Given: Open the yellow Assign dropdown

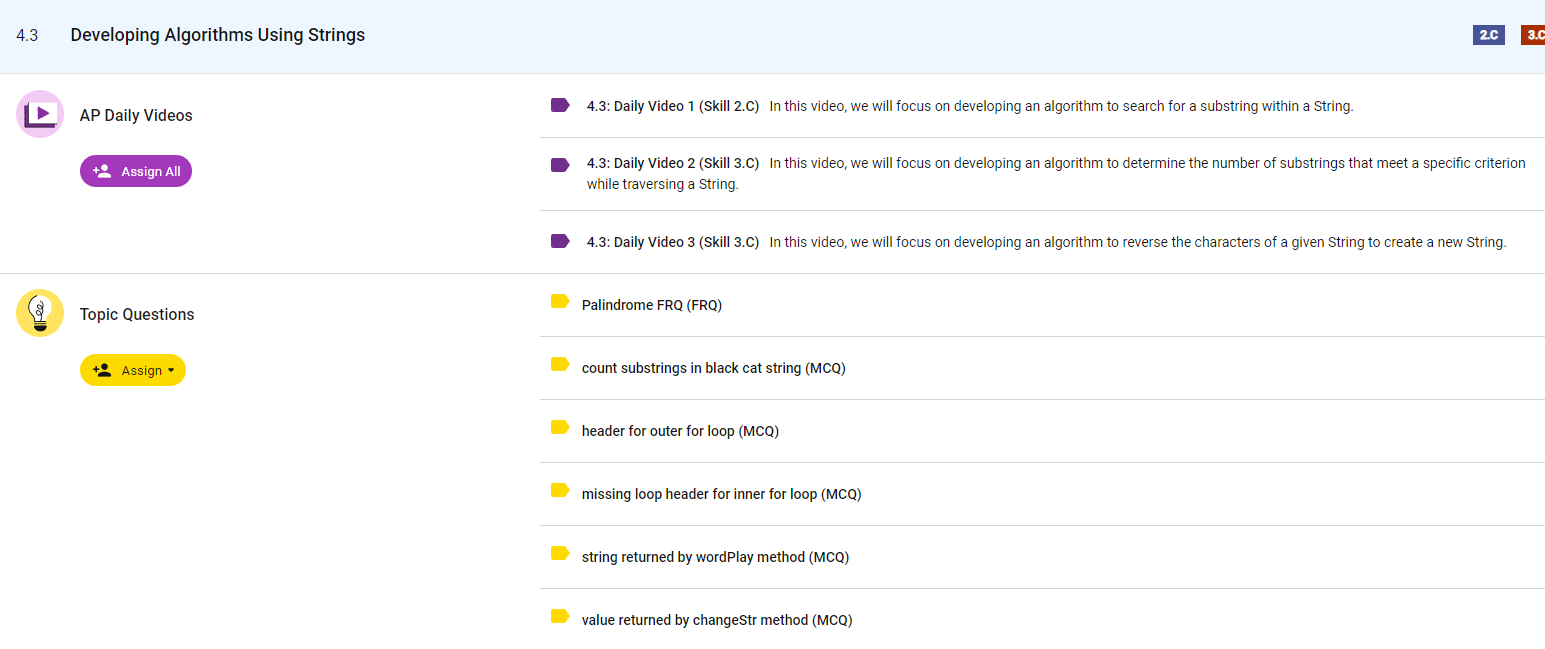Looking at the screenshot, I should [x=133, y=370].
